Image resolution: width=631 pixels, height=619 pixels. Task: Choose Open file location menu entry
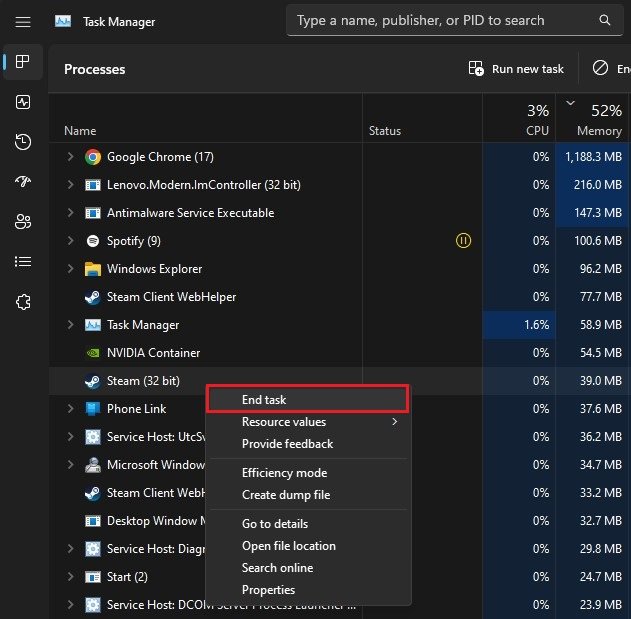(x=288, y=546)
